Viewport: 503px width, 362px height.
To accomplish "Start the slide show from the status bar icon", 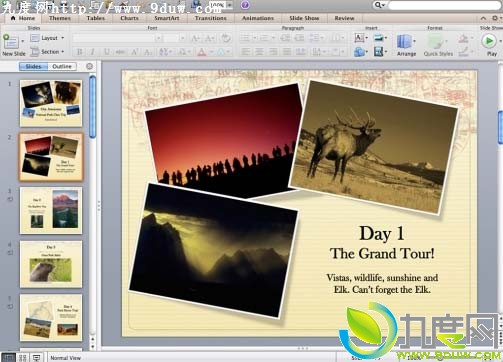I will pos(37,358).
